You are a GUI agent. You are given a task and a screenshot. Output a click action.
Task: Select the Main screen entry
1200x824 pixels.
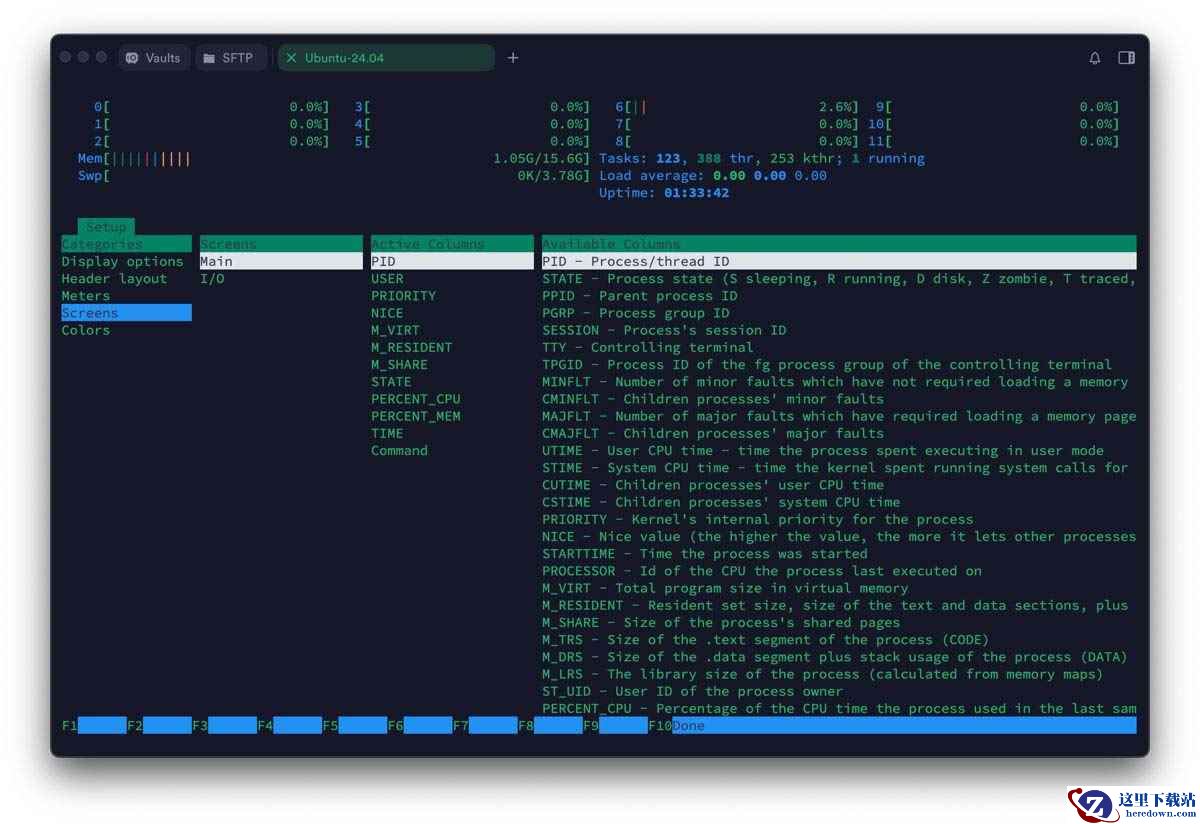click(281, 261)
